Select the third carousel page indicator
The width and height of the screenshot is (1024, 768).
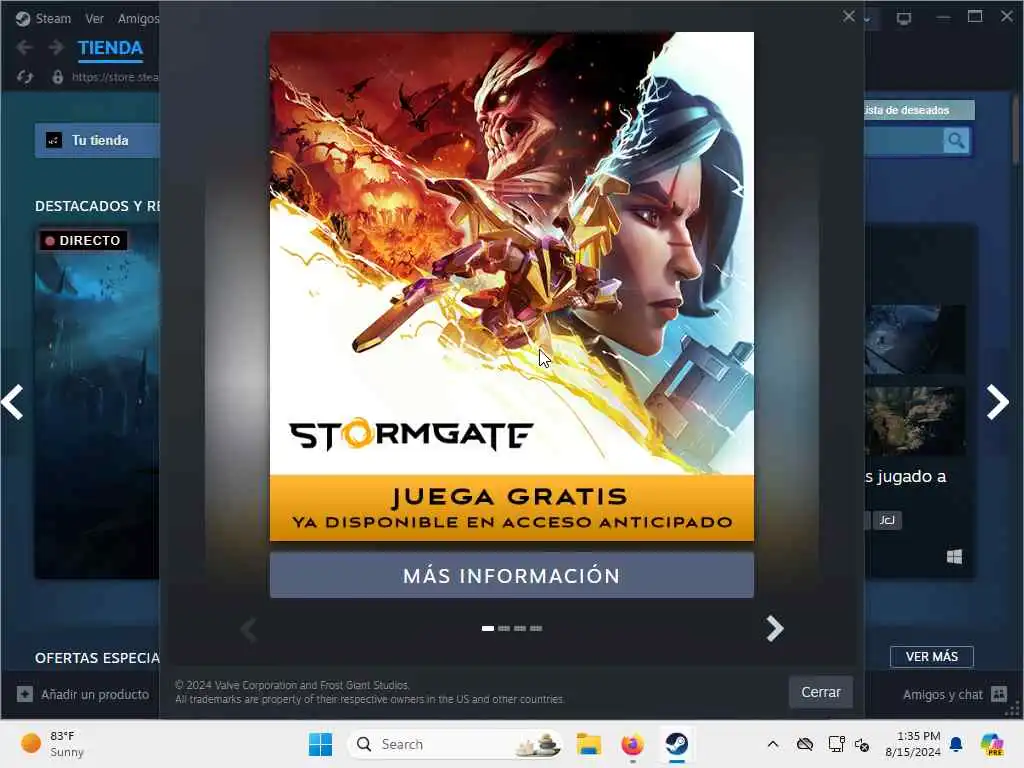tap(520, 628)
